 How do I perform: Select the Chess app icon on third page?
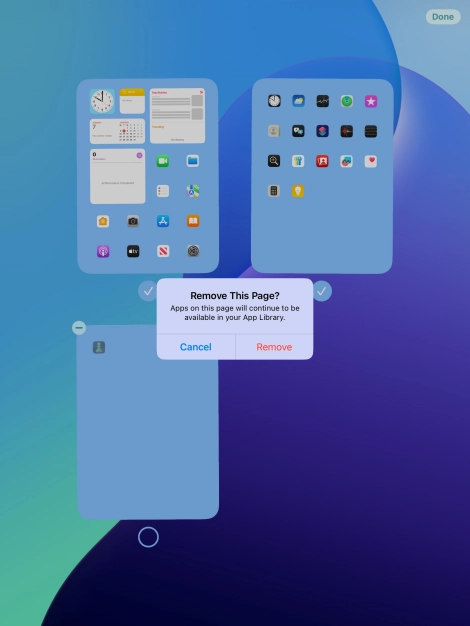pyautogui.click(x=99, y=347)
